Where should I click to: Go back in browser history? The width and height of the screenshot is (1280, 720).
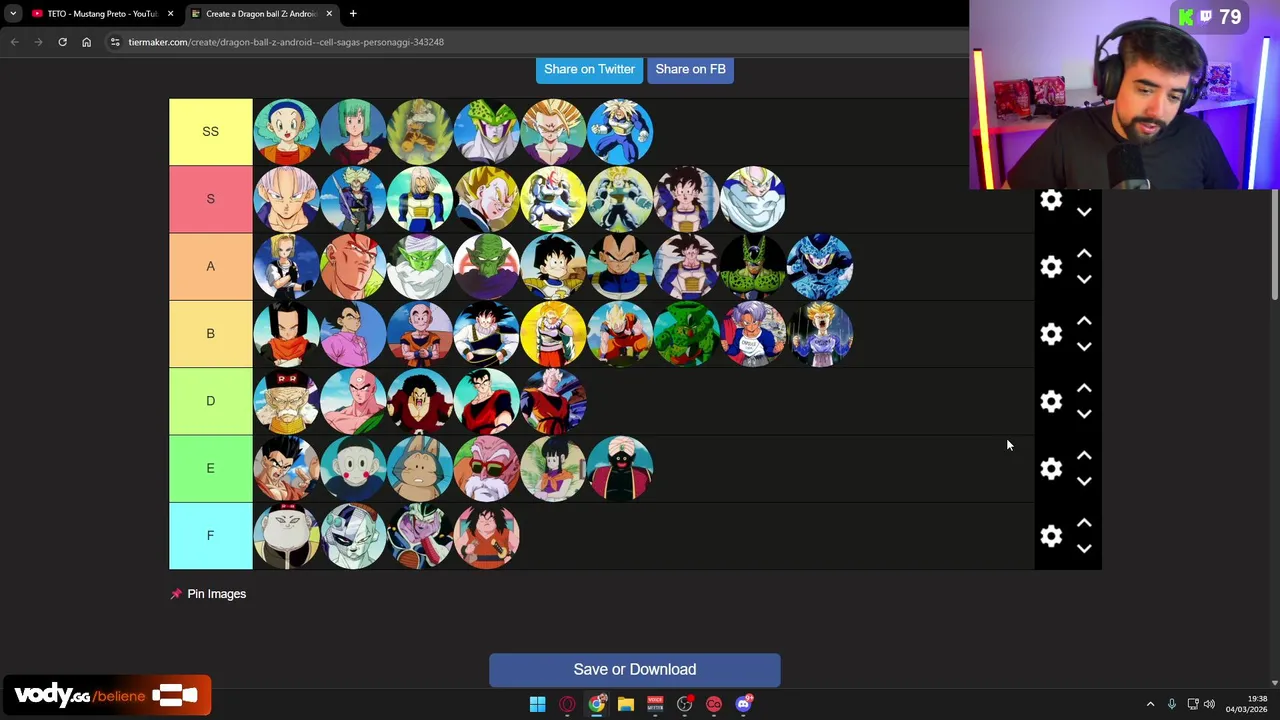(15, 42)
